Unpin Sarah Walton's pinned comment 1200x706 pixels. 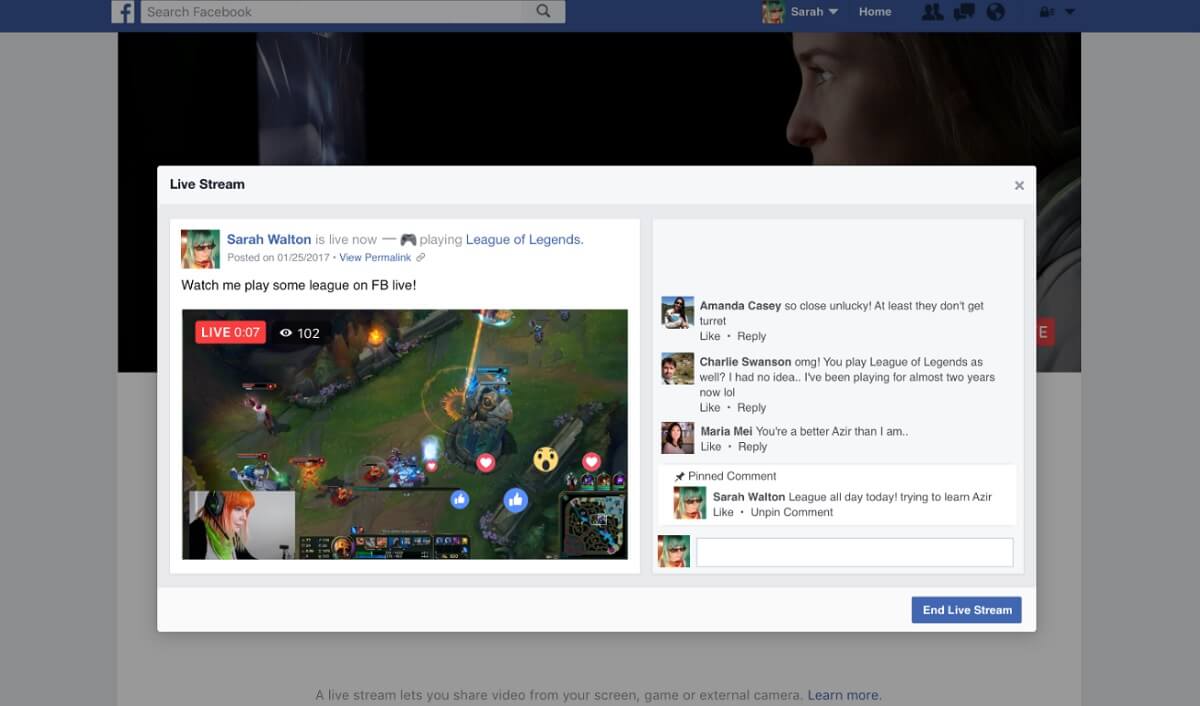791,511
